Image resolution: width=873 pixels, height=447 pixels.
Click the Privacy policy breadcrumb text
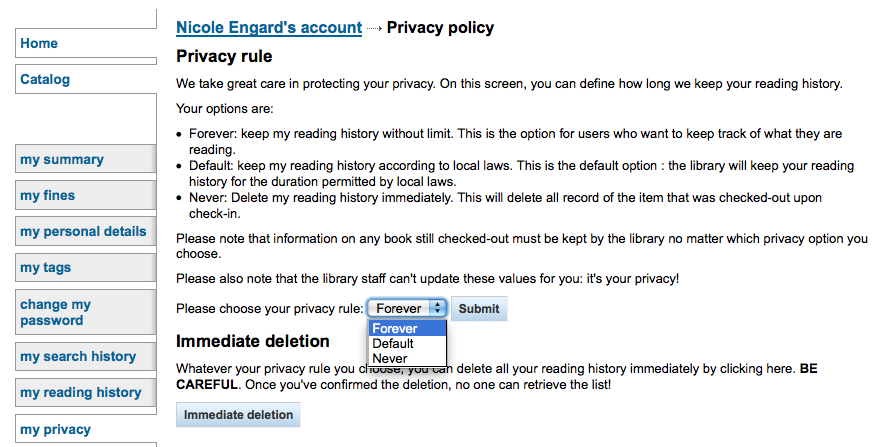[x=440, y=28]
